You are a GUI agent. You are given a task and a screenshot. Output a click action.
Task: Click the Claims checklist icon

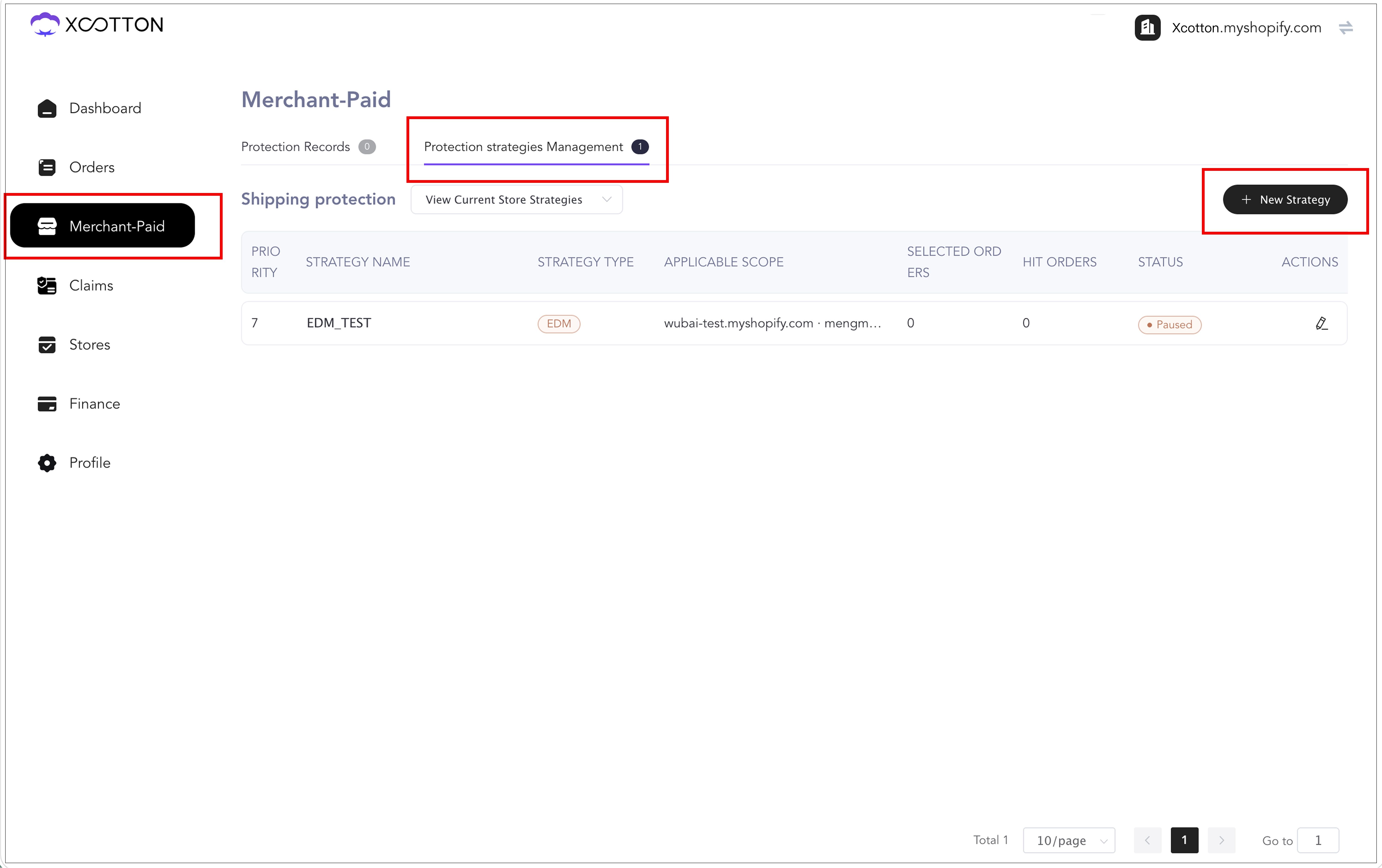[x=47, y=286]
